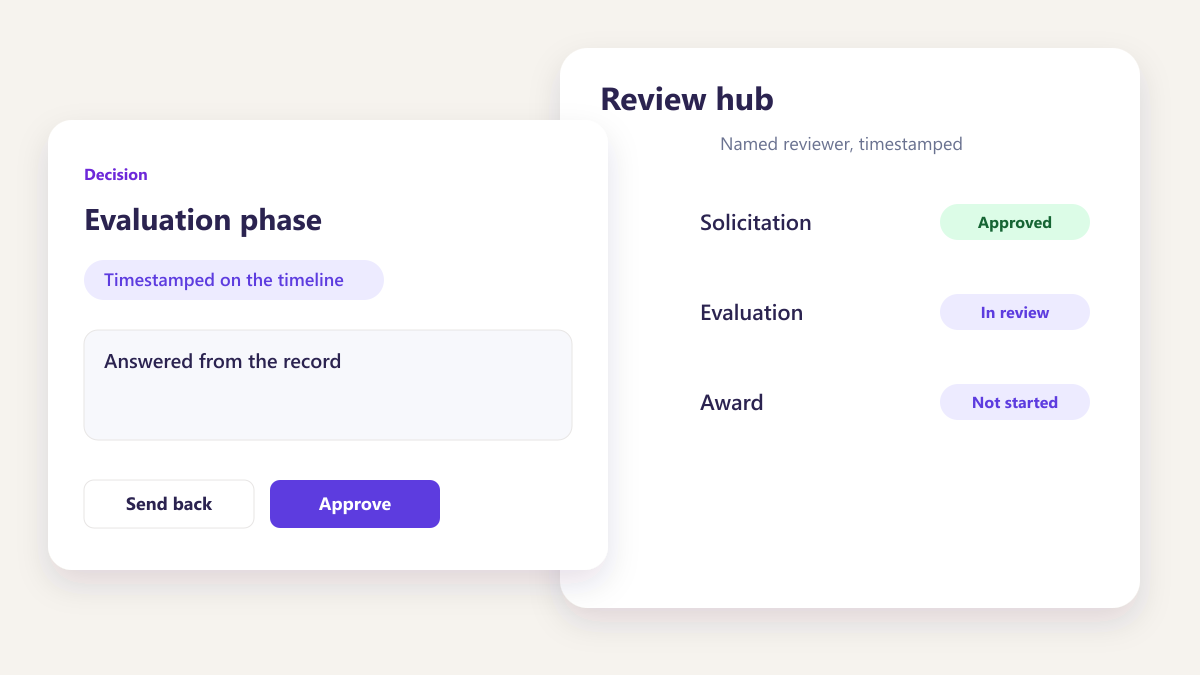Select the 'Timestamped on the timeline' pill

[x=234, y=280]
